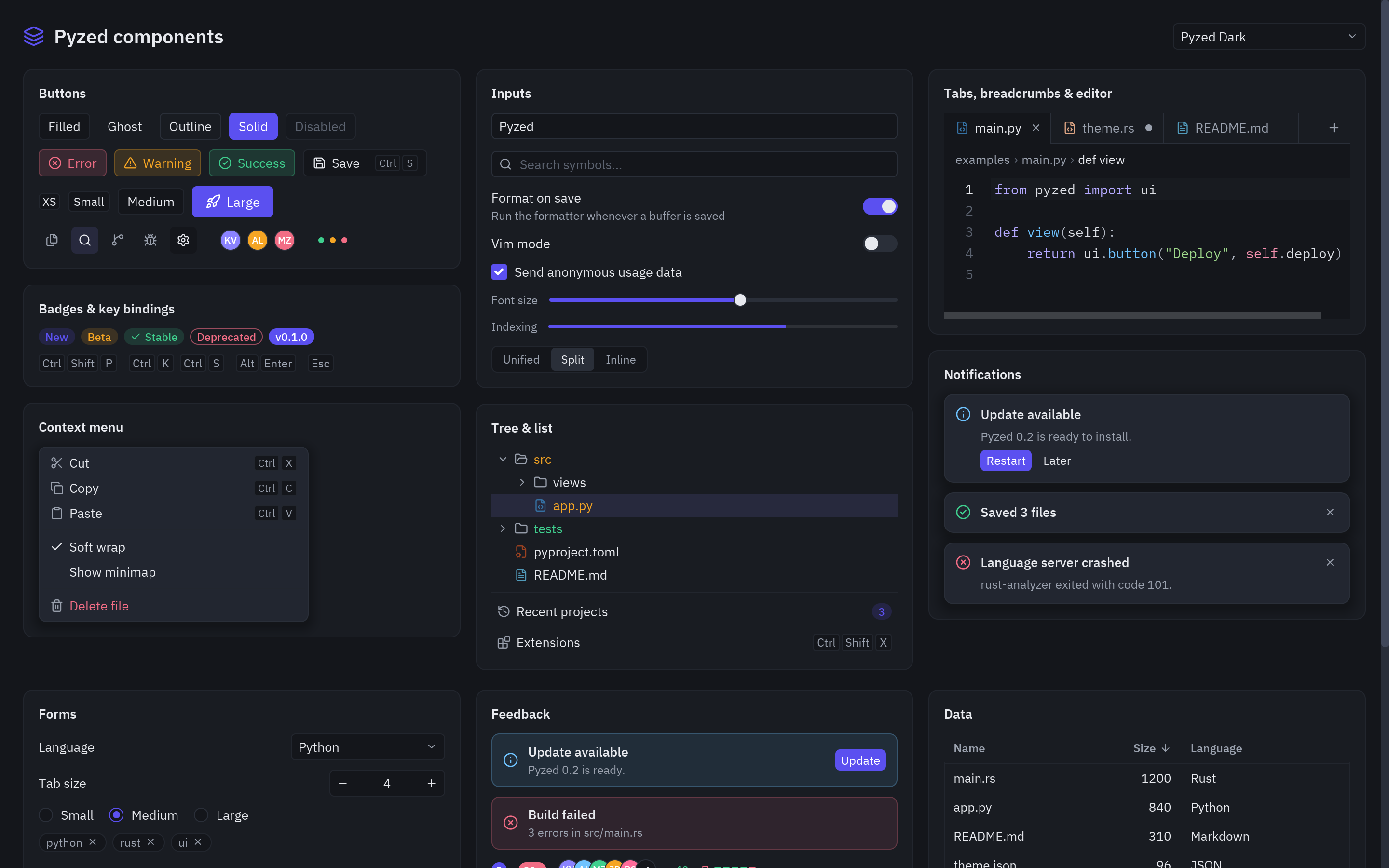The height and width of the screenshot is (868, 1389).
Task: Increase tab size with plus button
Action: click(x=431, y=783)
